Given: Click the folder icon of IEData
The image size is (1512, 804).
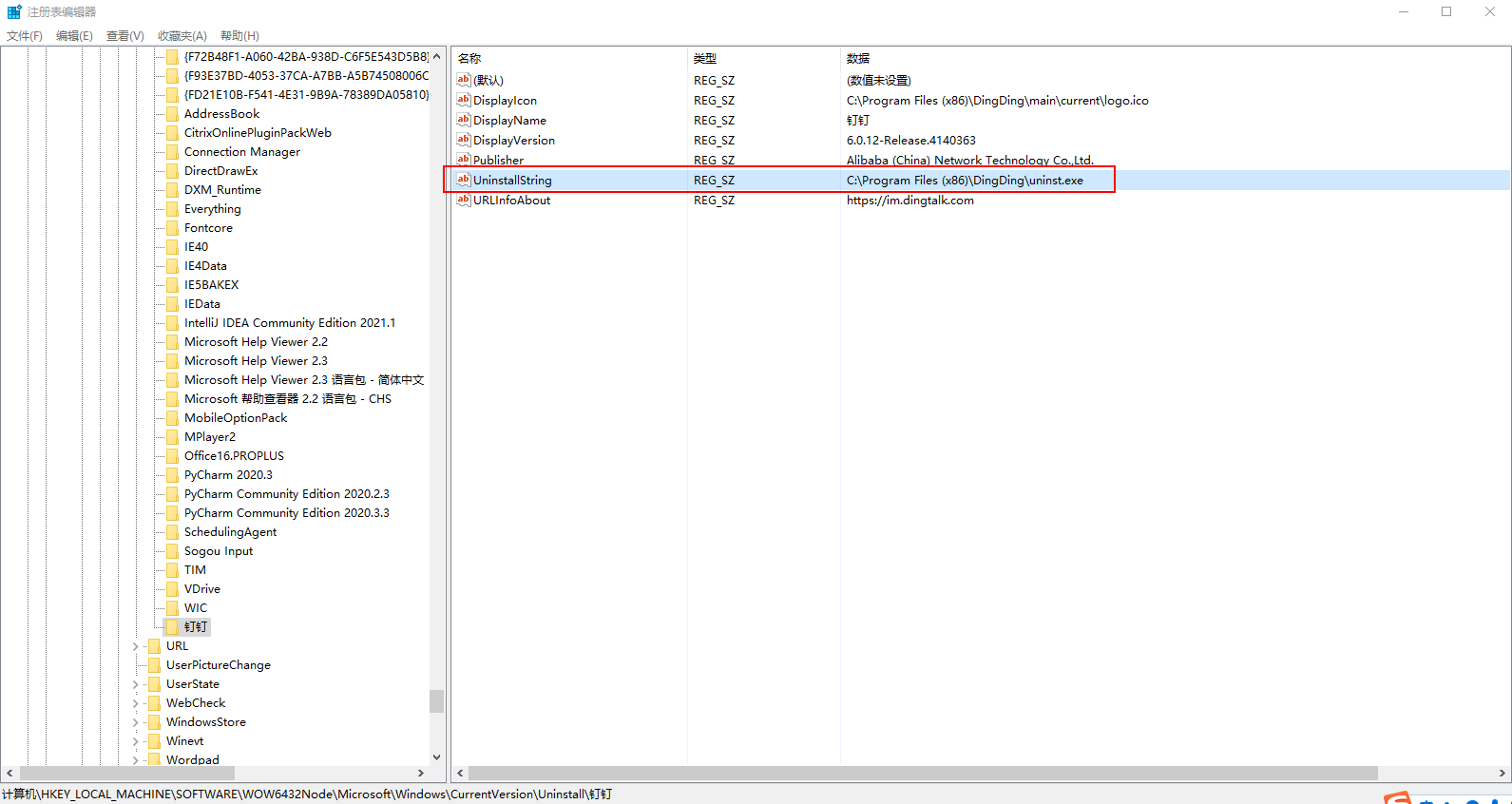Looking at the screenshot, I should click(172, 304).
